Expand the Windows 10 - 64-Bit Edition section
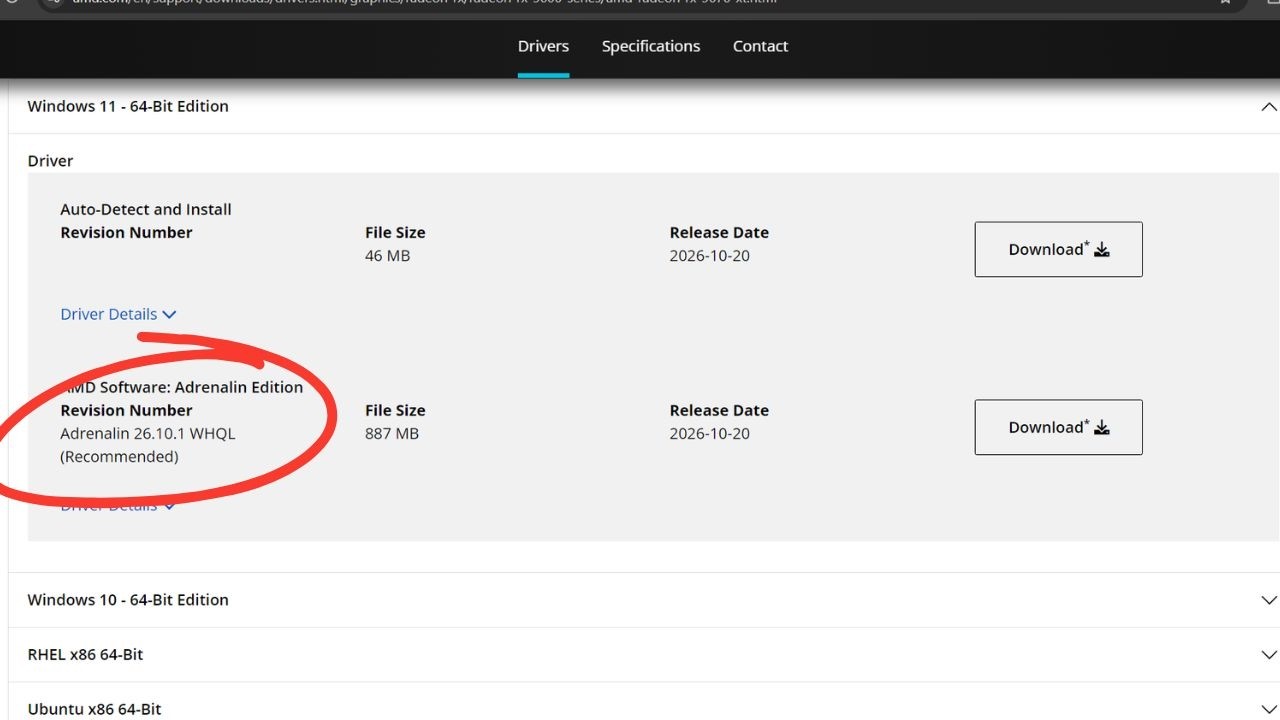 point(1269,600)
